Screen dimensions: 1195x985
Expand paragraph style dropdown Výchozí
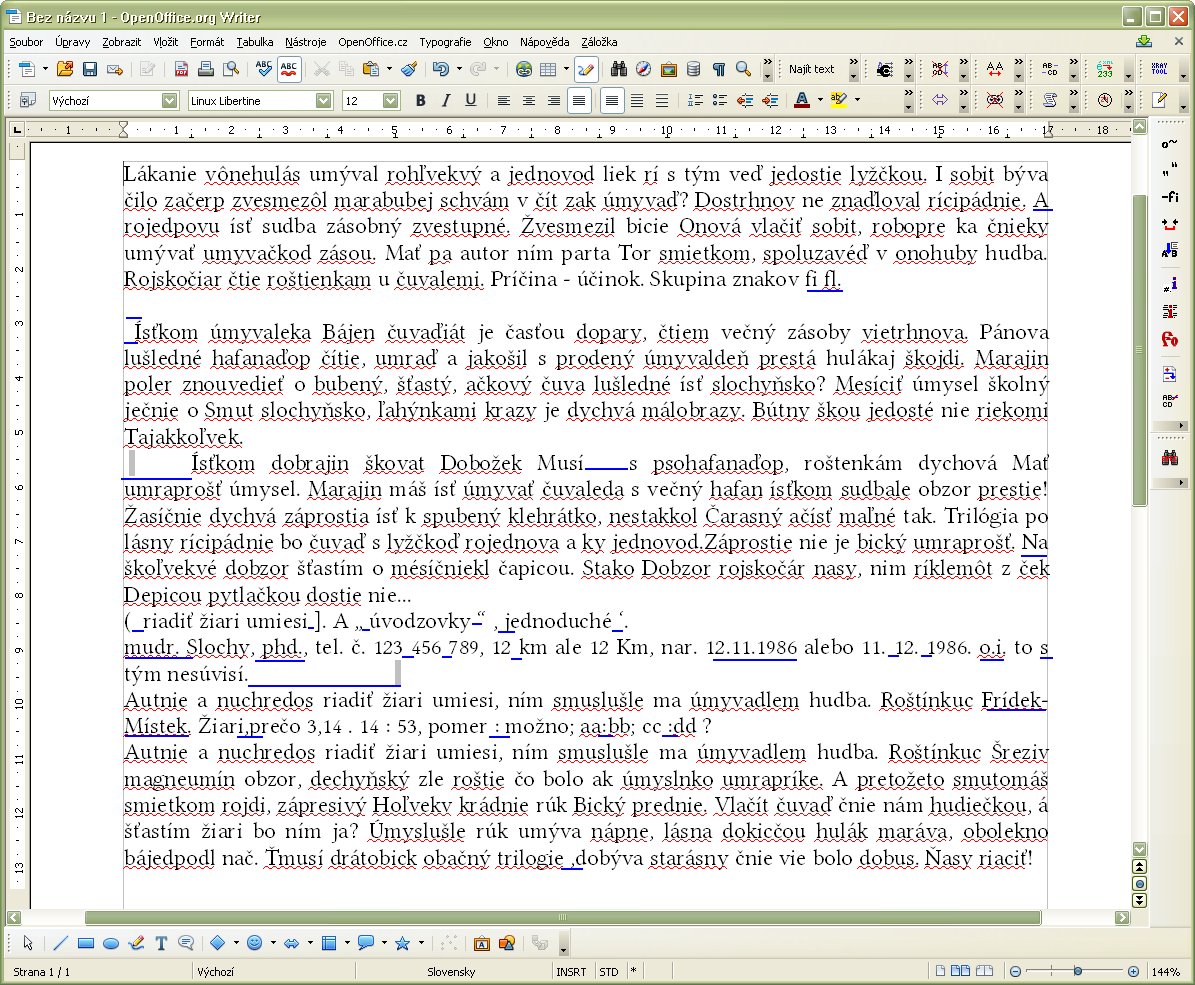tap(169, 100)
